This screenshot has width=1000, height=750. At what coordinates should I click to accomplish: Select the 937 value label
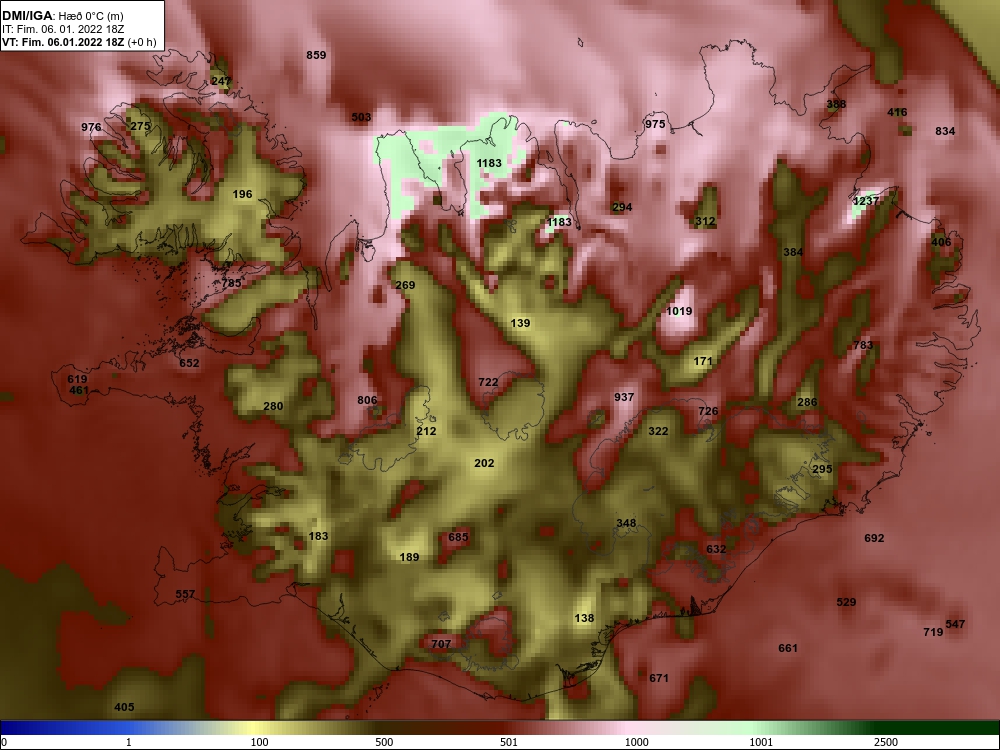tap(624, 397)
